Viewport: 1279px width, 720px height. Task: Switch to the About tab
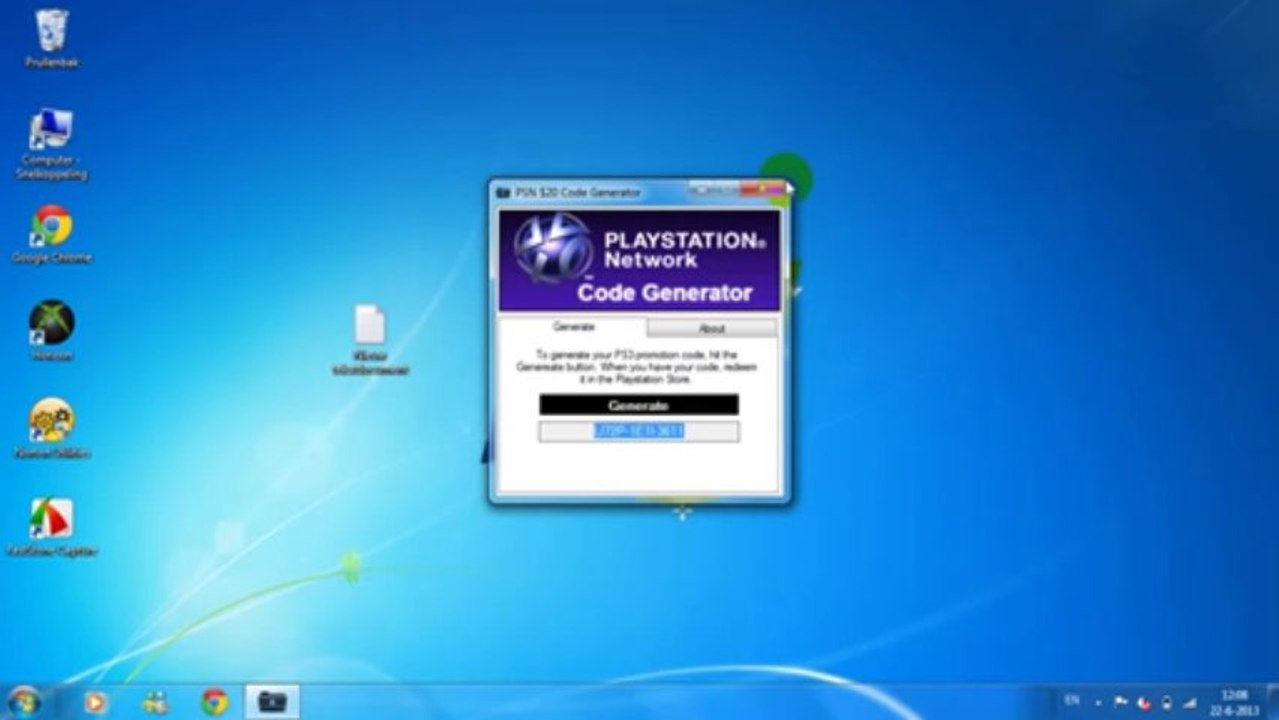point(711,328)
